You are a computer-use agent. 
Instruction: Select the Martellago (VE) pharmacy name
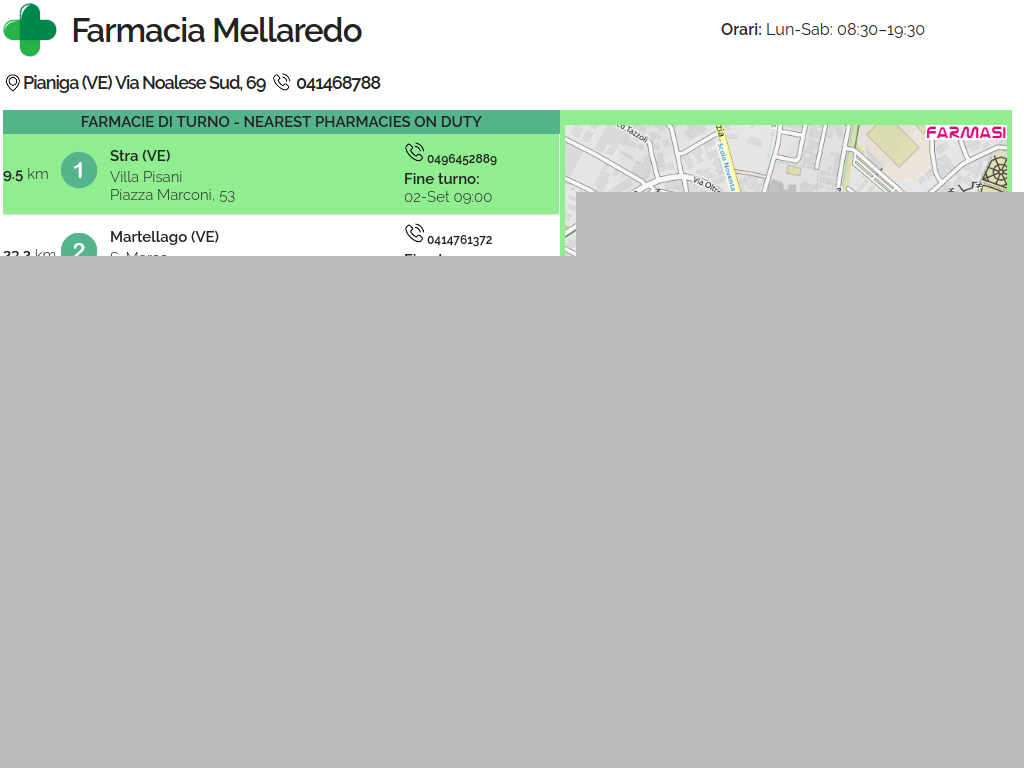point(164,237)
